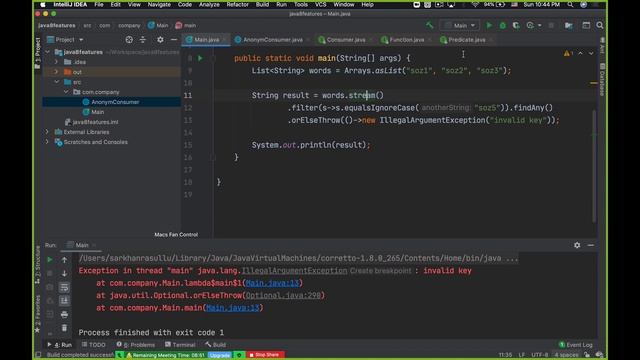The image size is (640, 360).
Task: Collapse the java8features project root
Action: (47, 52)
